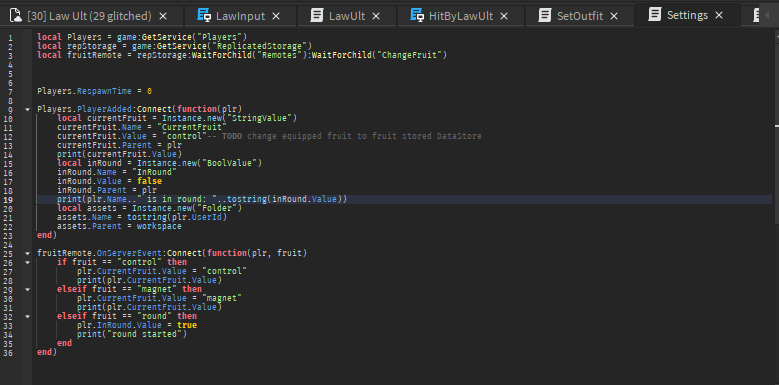Click line number 7 in the gutter

click(x=11, y=91)
